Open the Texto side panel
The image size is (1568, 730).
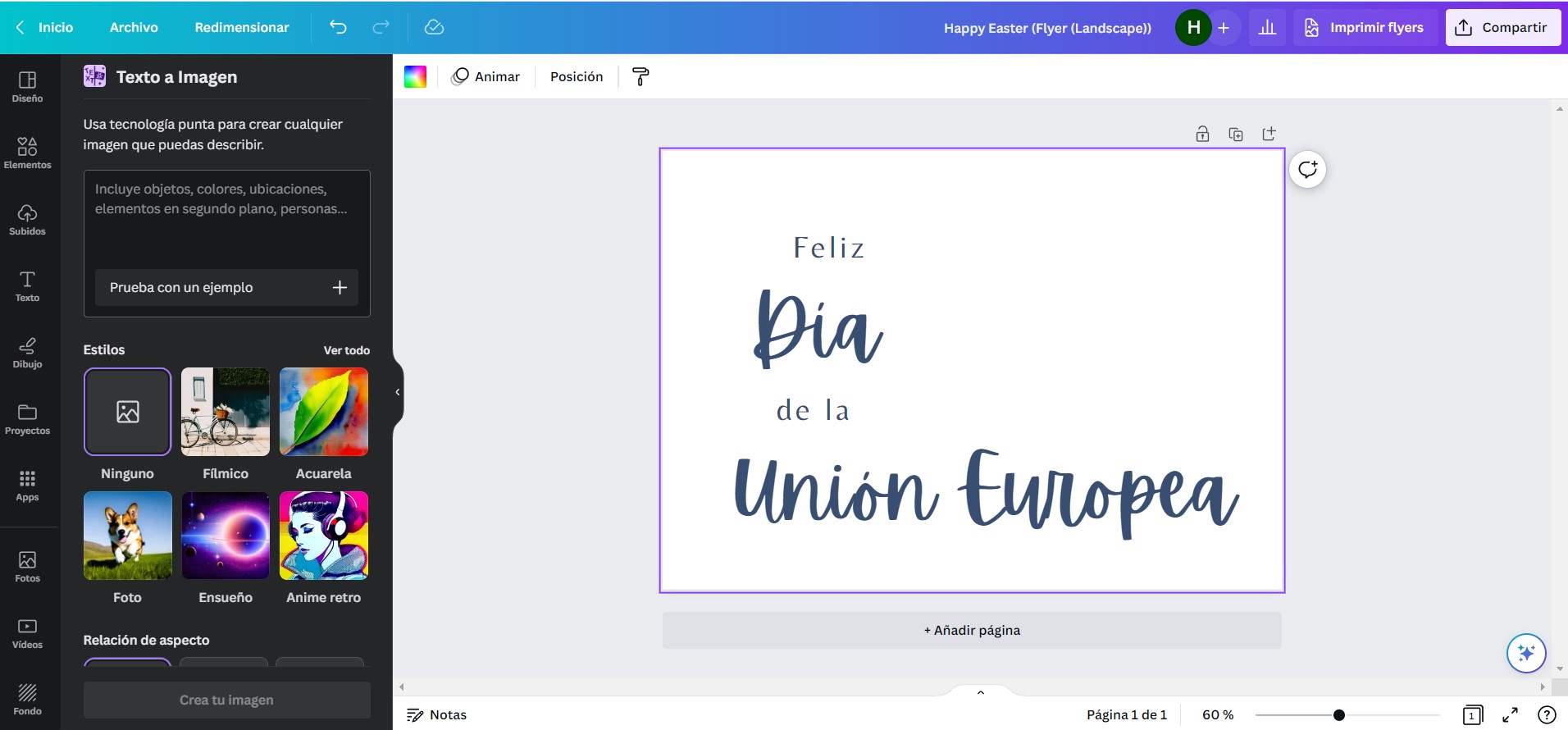[27, 285]
